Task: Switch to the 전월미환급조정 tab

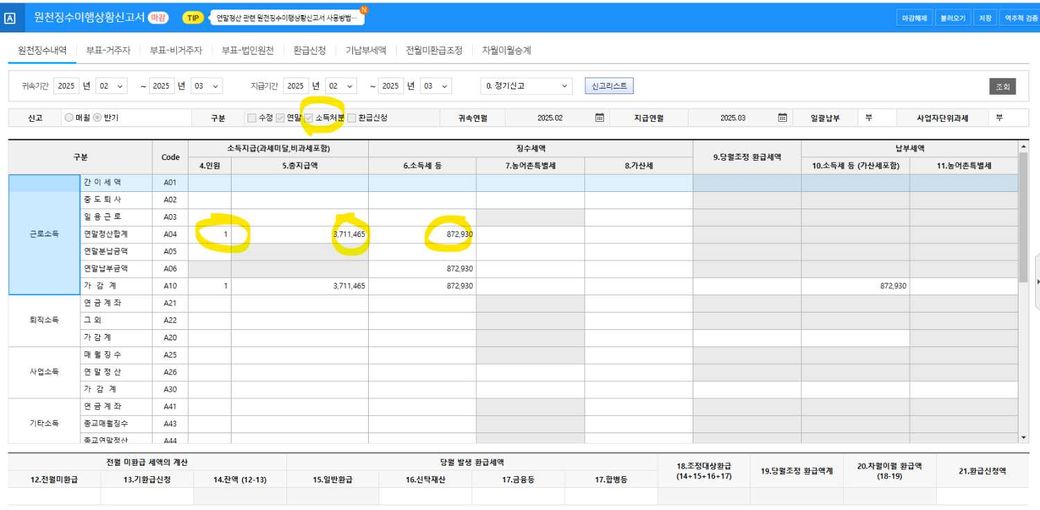Action: click(434, 50)
